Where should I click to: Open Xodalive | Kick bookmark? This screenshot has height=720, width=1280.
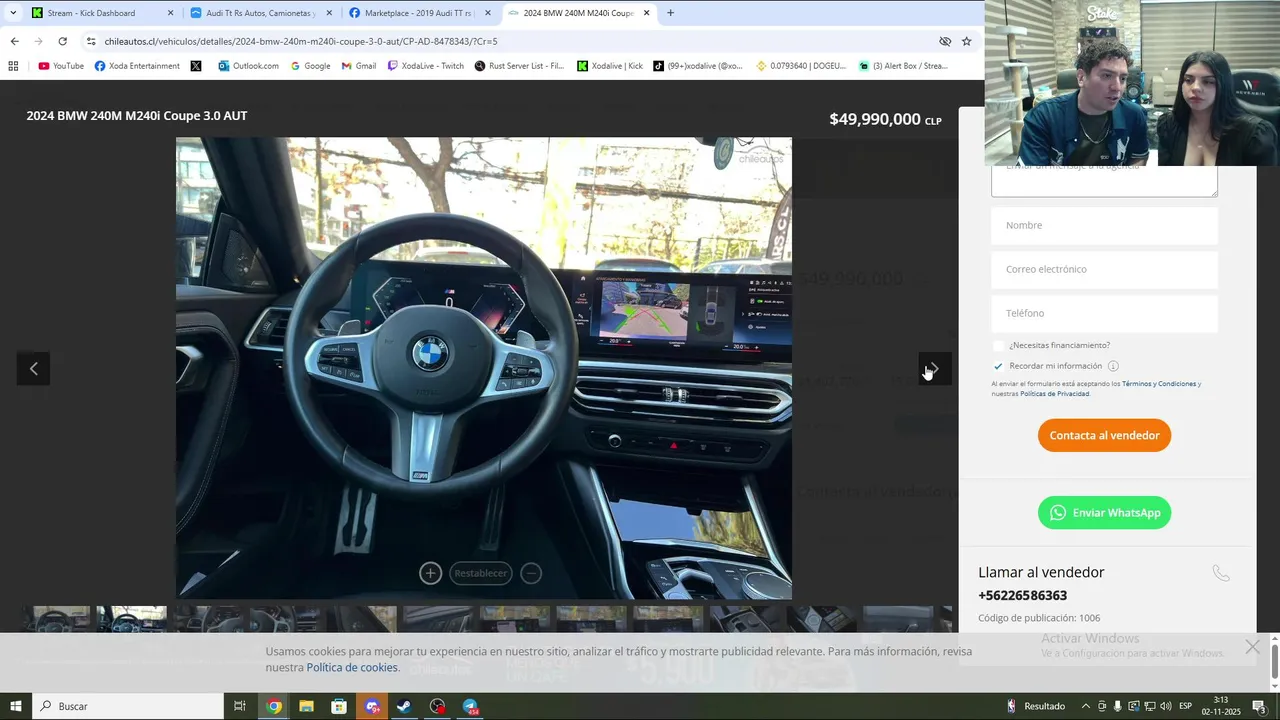[x=610, y=66]
